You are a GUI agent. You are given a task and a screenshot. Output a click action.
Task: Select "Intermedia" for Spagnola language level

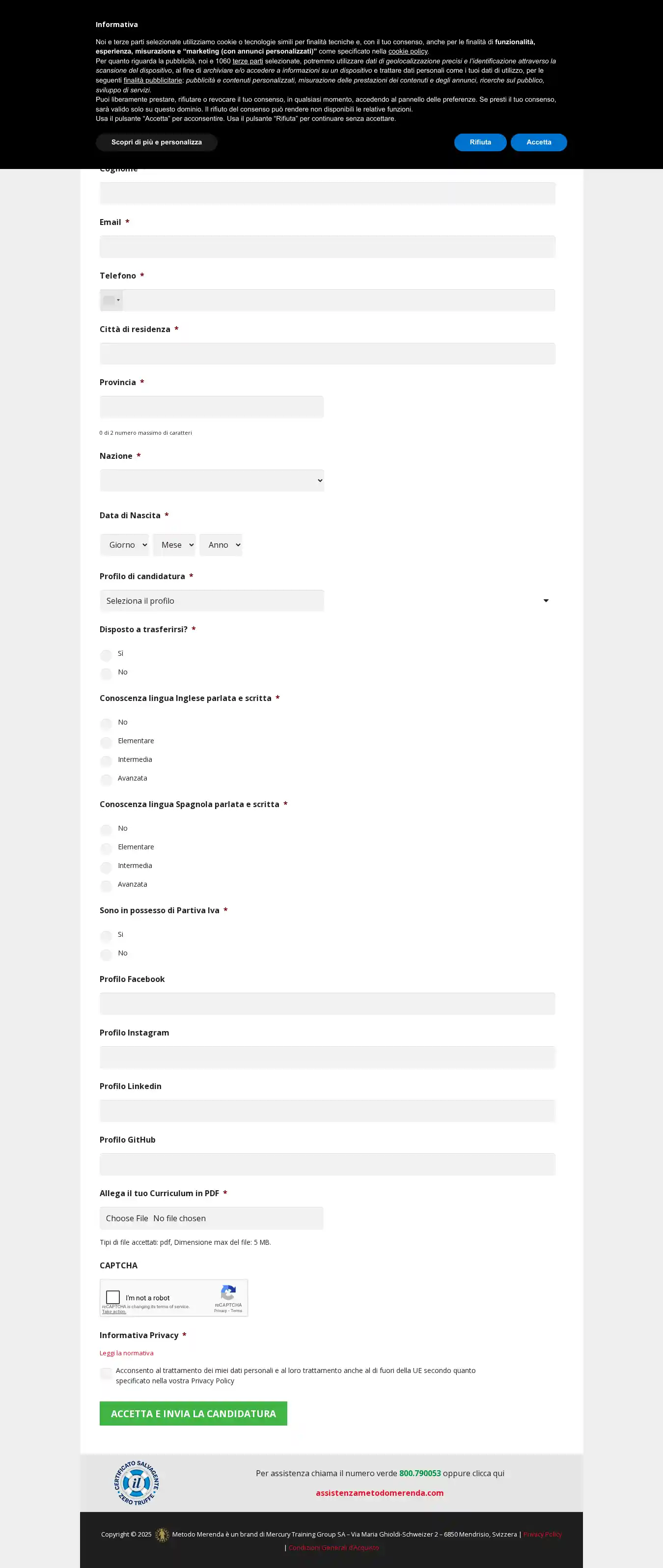click(x=106, y=867)
